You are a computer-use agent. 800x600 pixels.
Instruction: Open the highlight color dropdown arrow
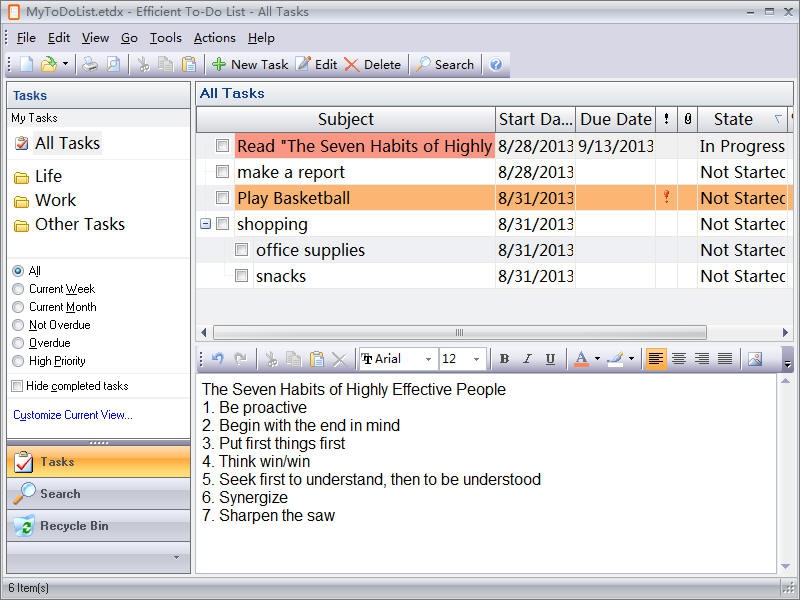click(631, 359)
